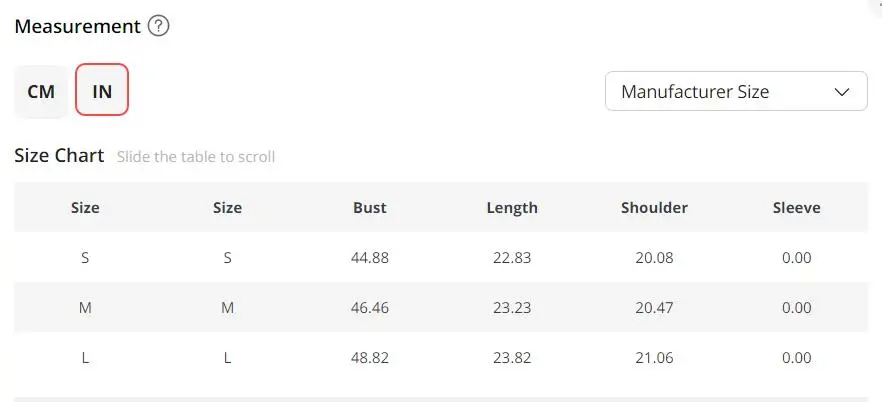Open the Measurement help question mark icon

click(x=159, y=26)
